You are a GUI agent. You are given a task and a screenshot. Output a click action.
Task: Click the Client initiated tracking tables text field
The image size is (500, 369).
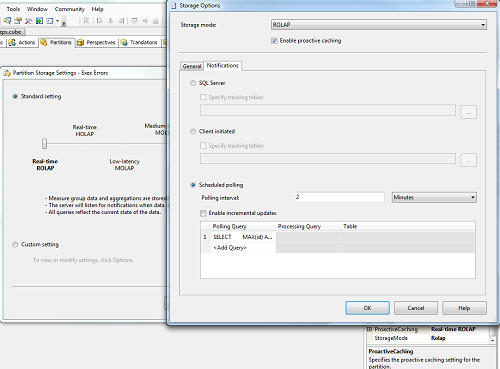[328, 159]
